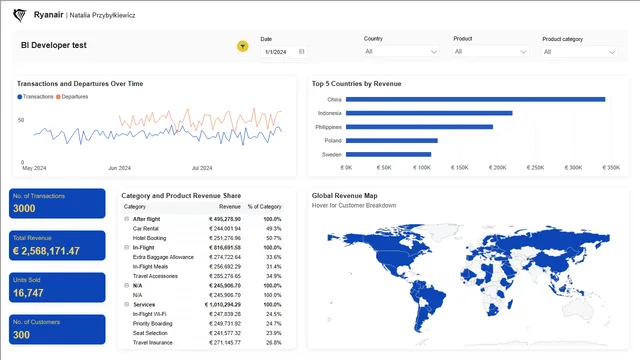The image size is (640, 360).
Task: Select the In-Flight Meals row
Action: tap(203, 267)
